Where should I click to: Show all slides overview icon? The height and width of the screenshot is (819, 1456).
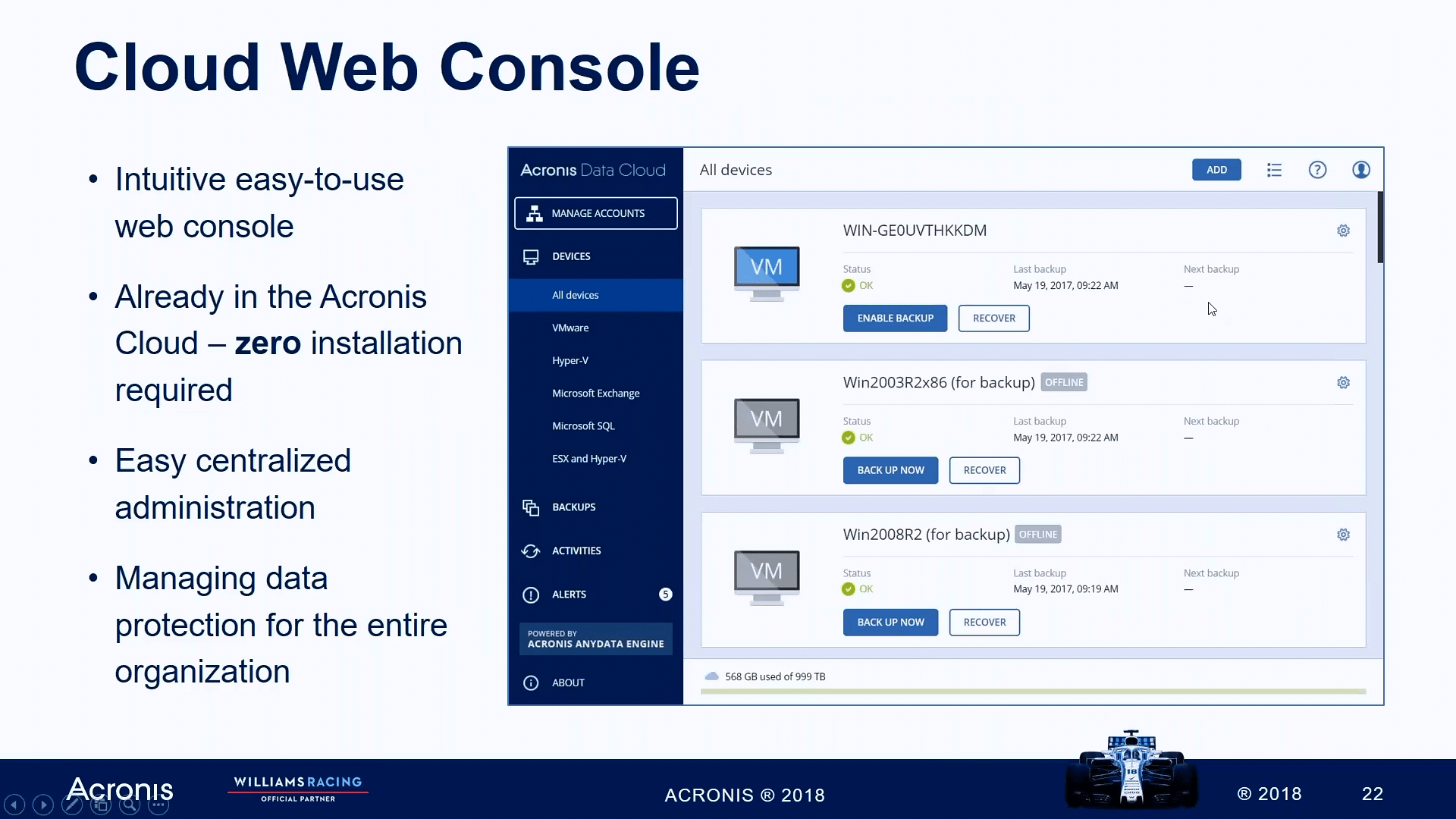[101, 805]
